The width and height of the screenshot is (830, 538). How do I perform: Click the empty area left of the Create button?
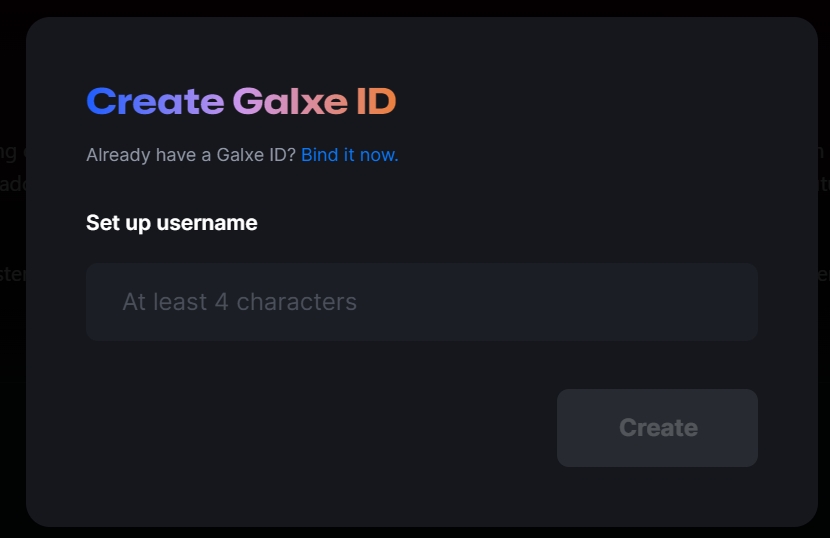(x=320, y=428)
